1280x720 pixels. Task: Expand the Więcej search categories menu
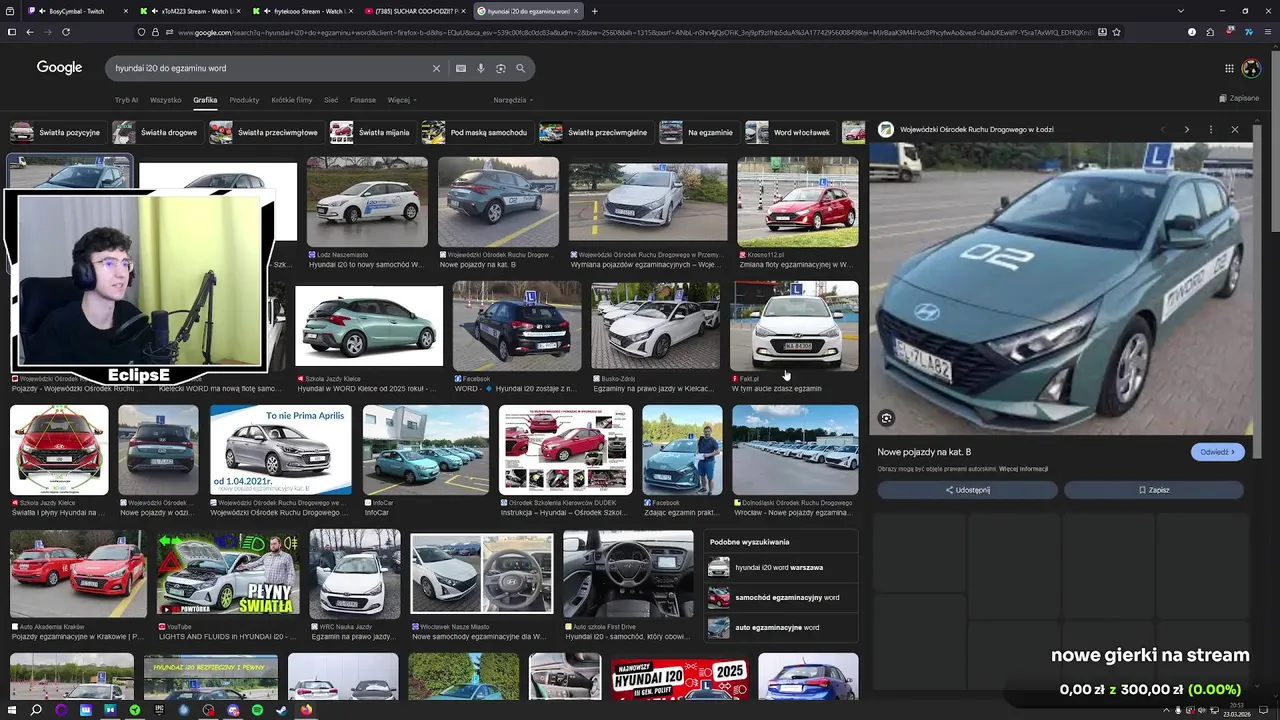point(402,100)
